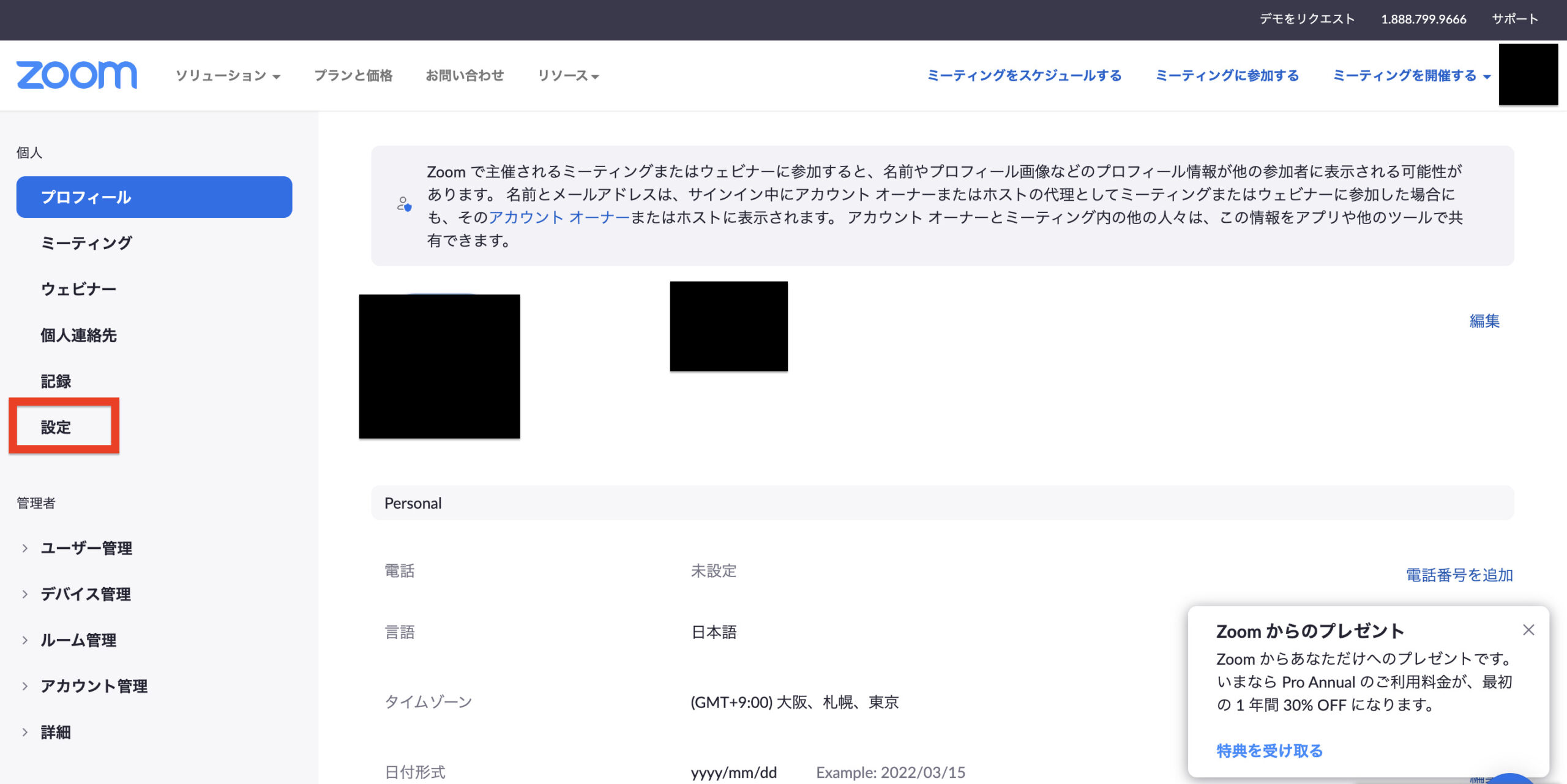Image resolution: width=1567 pixels, height=784 pixels.
Task: Click the Example: 2022/03/15 text
Action: 891,772
